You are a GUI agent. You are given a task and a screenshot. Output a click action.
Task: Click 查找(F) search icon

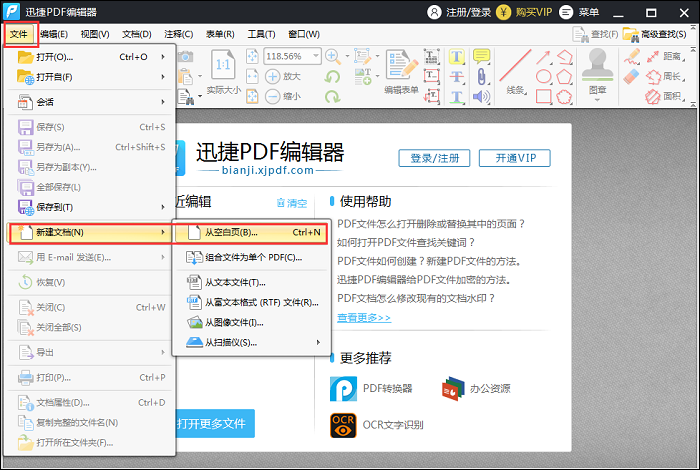580,34
